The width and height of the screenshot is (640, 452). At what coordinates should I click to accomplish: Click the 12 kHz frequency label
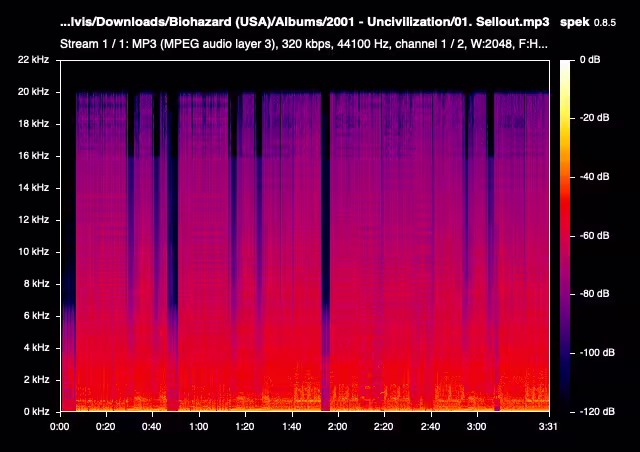coord(33,220)
